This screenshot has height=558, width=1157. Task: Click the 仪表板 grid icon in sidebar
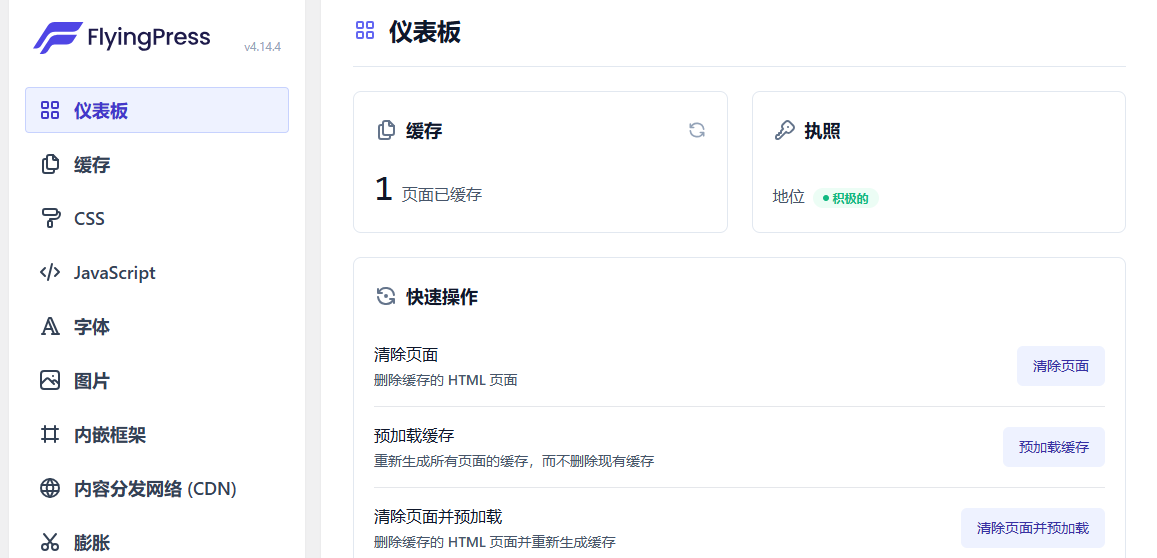50,110
